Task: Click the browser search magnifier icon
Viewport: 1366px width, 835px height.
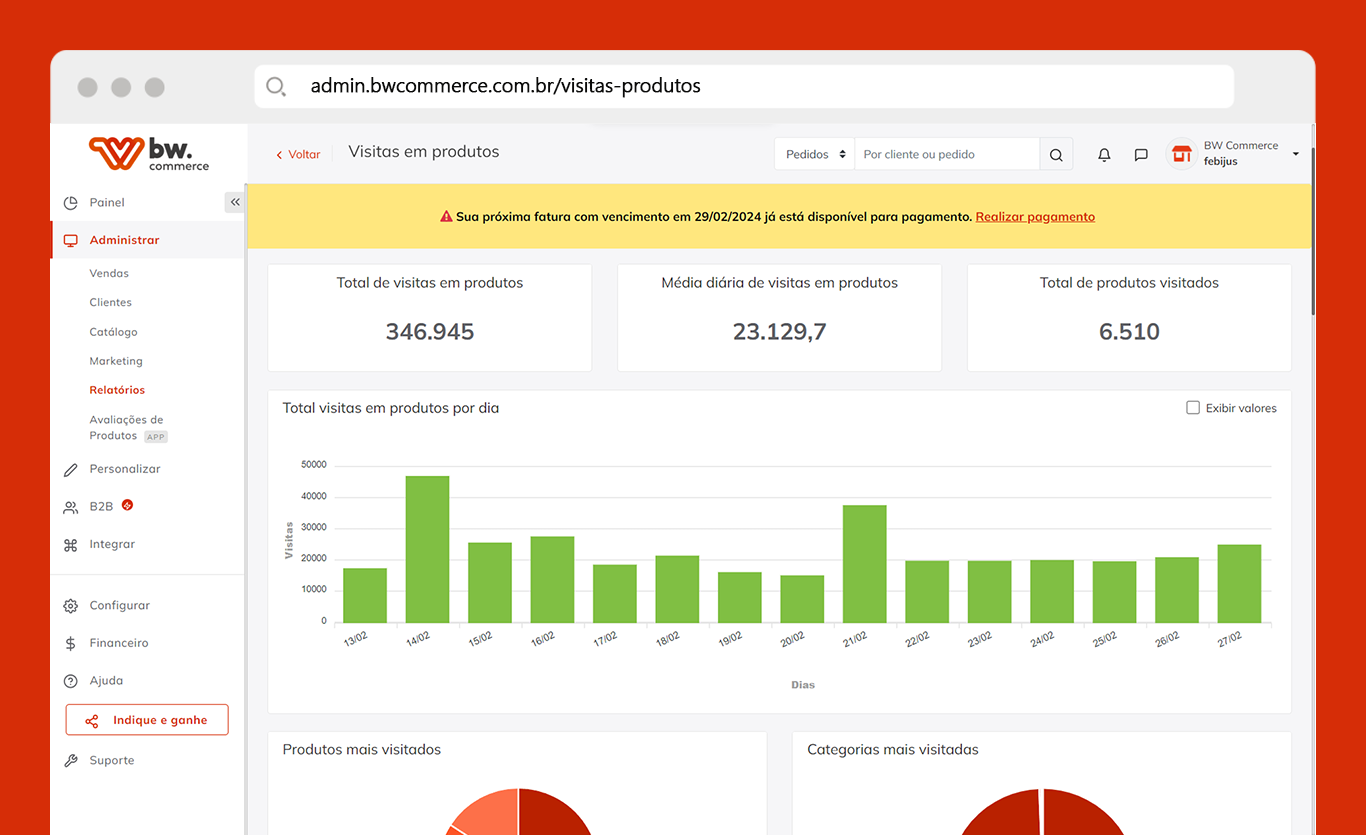Action: (x=276, y=86)
